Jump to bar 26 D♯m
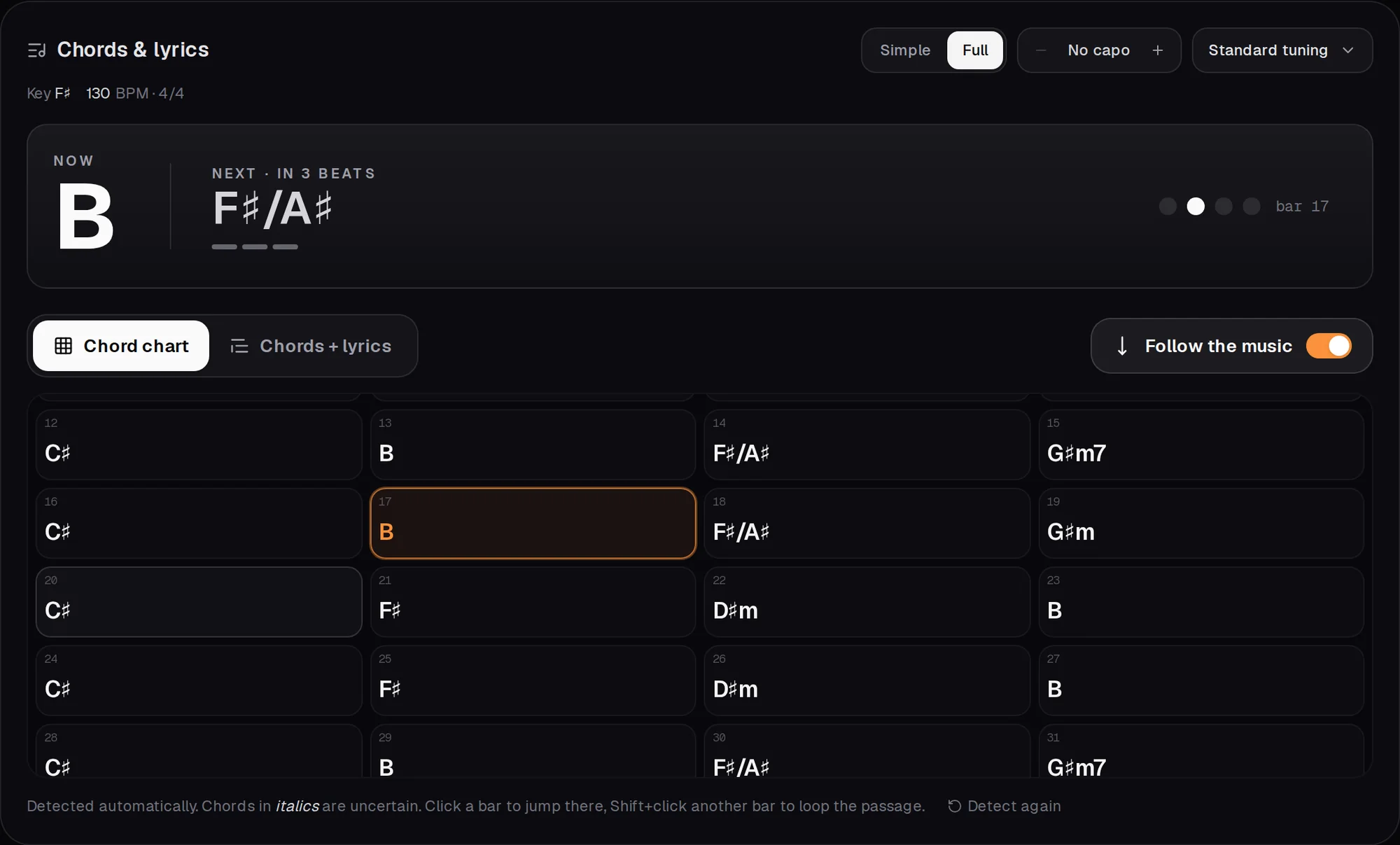The height and width of the screenshot is (845, 1400). [x=867, y=680]
